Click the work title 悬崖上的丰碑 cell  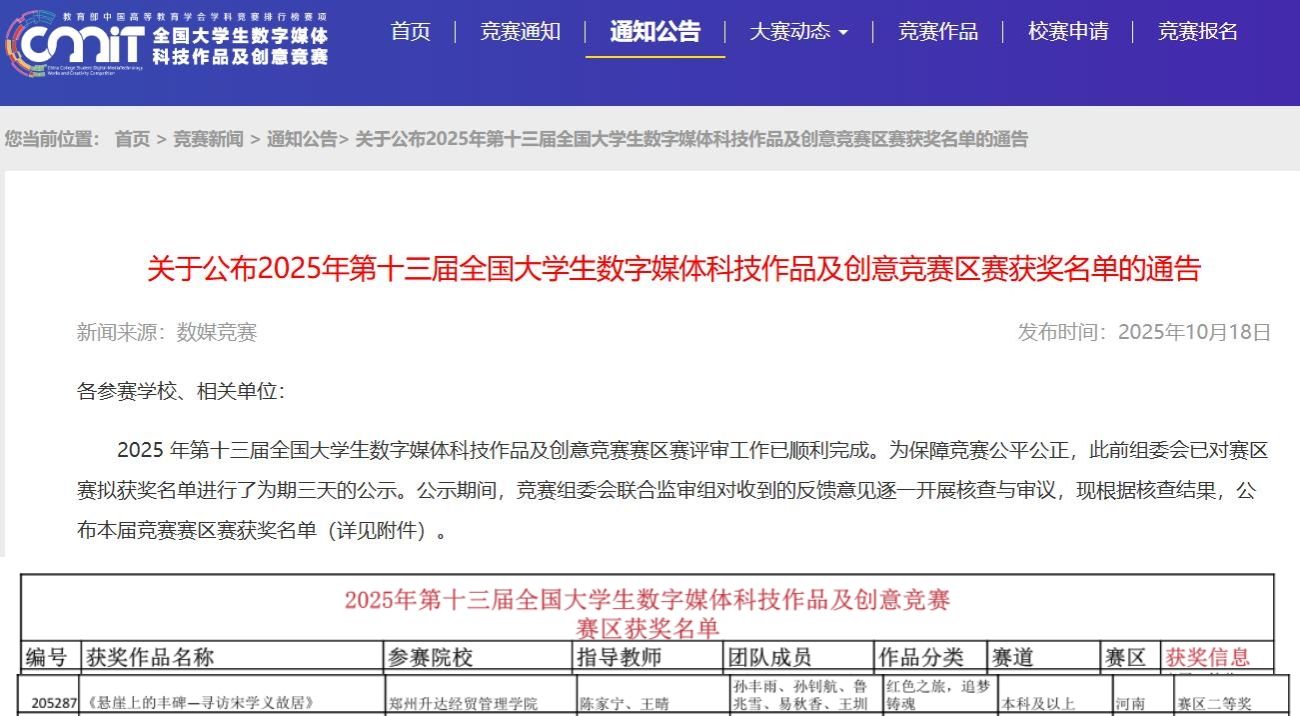[202, 703]
